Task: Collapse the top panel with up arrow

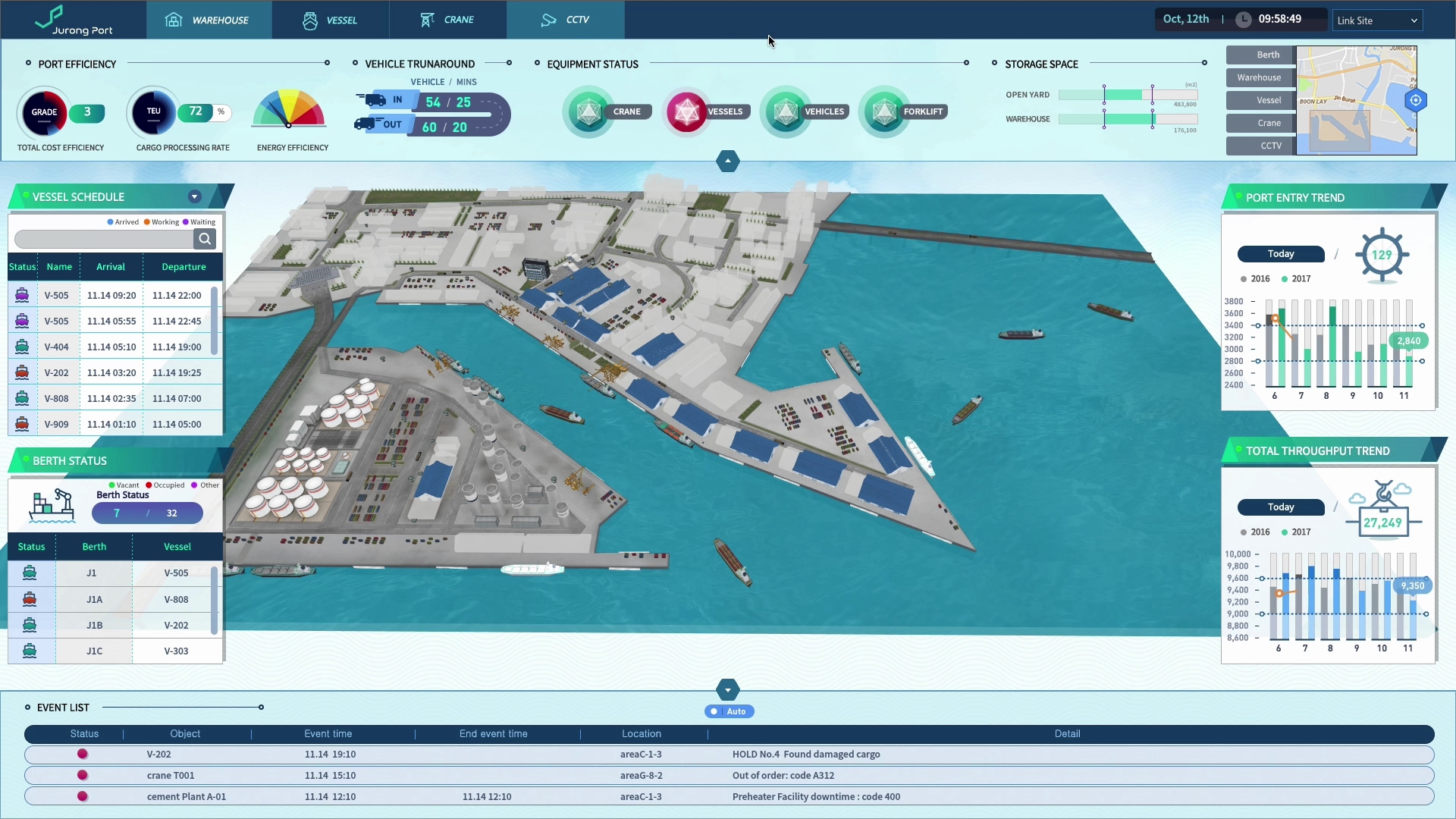Action: click(x=727, y=161)
